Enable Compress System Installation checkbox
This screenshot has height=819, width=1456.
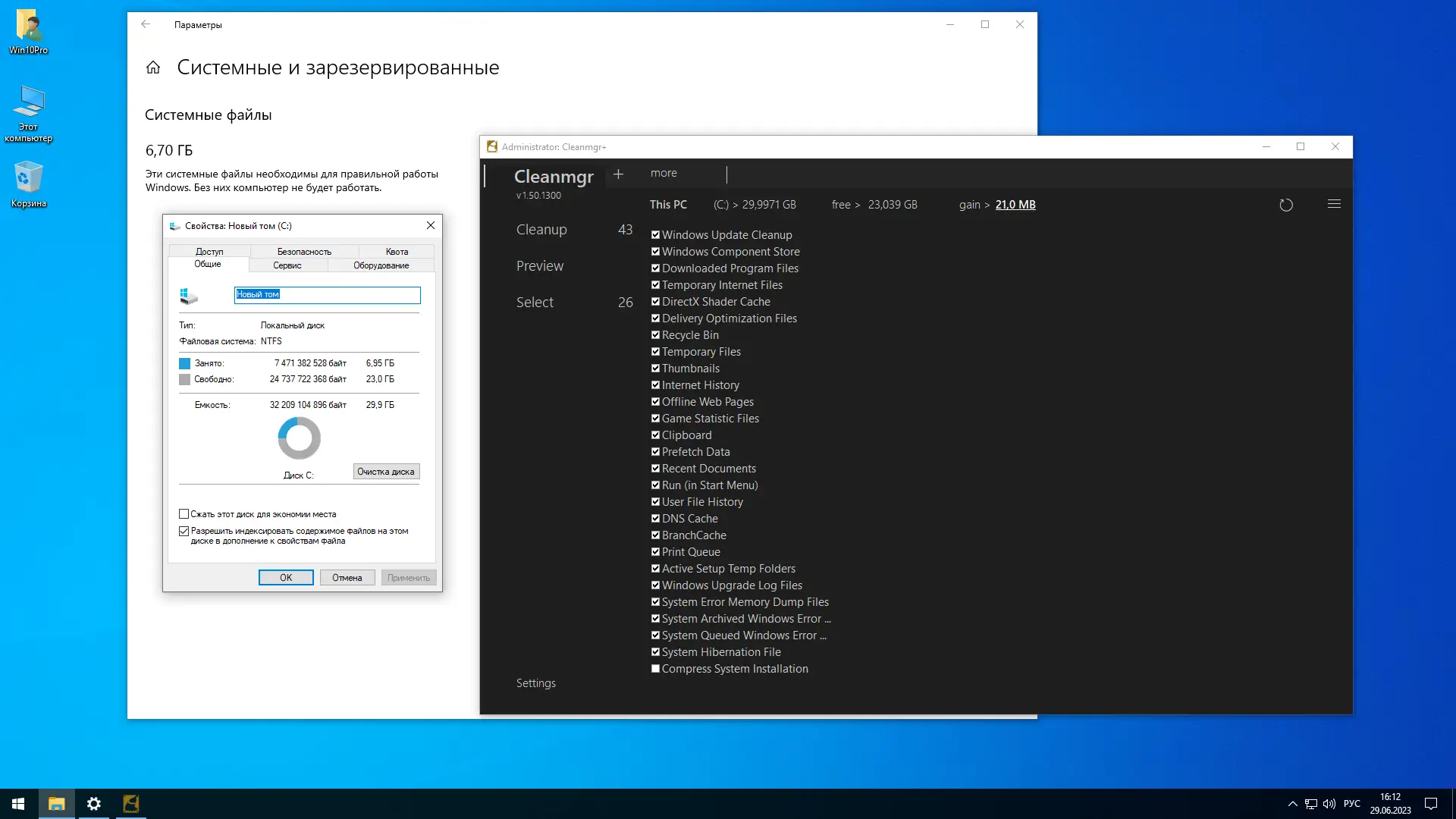pos(655,669)
